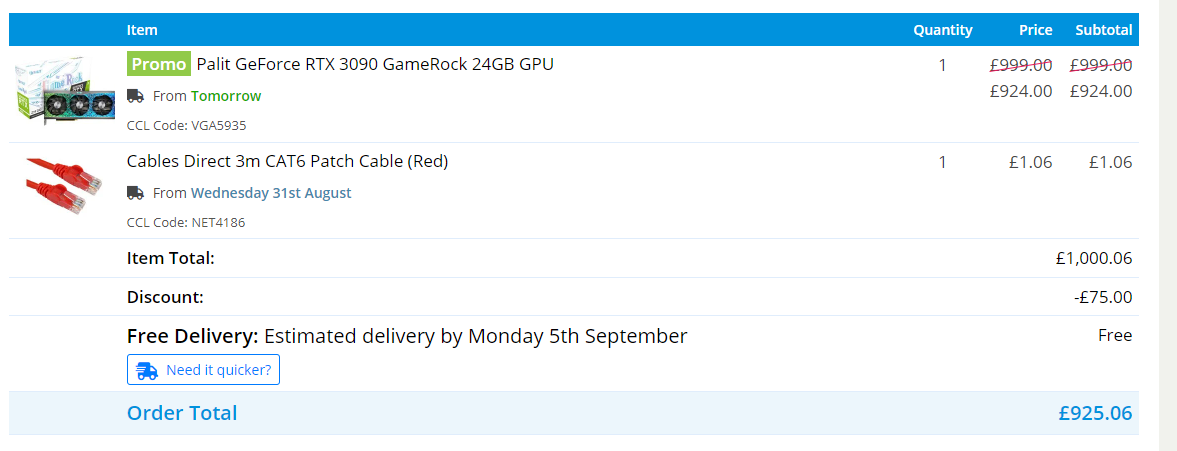Click the Need it quicker? button
Viewport: 1177px width, 451px height.
pyautogui.click(x=203, y=370)
